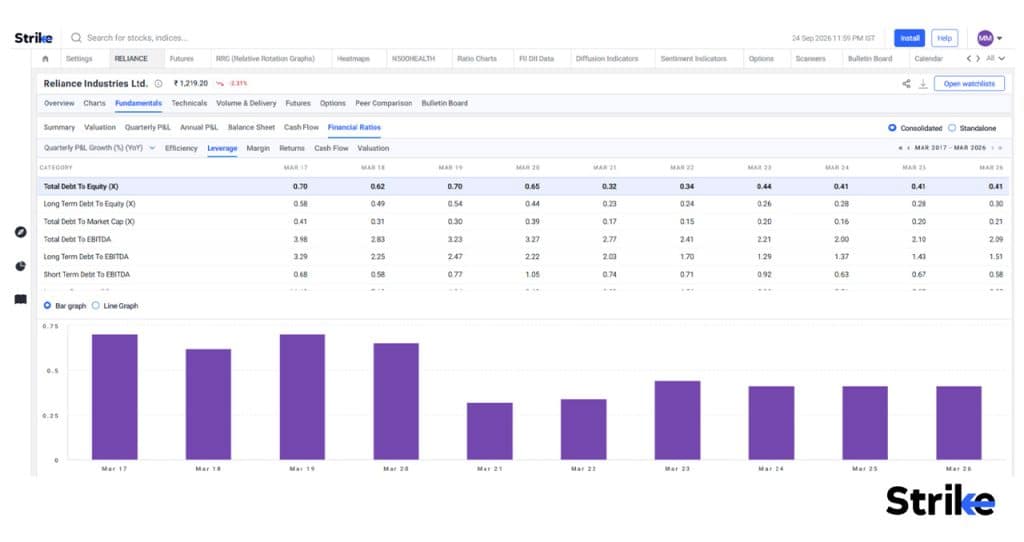The width and height of the screenshot is (1024, 542).
Task: Click the MM user avatar
Action: [x=985, y=38]
